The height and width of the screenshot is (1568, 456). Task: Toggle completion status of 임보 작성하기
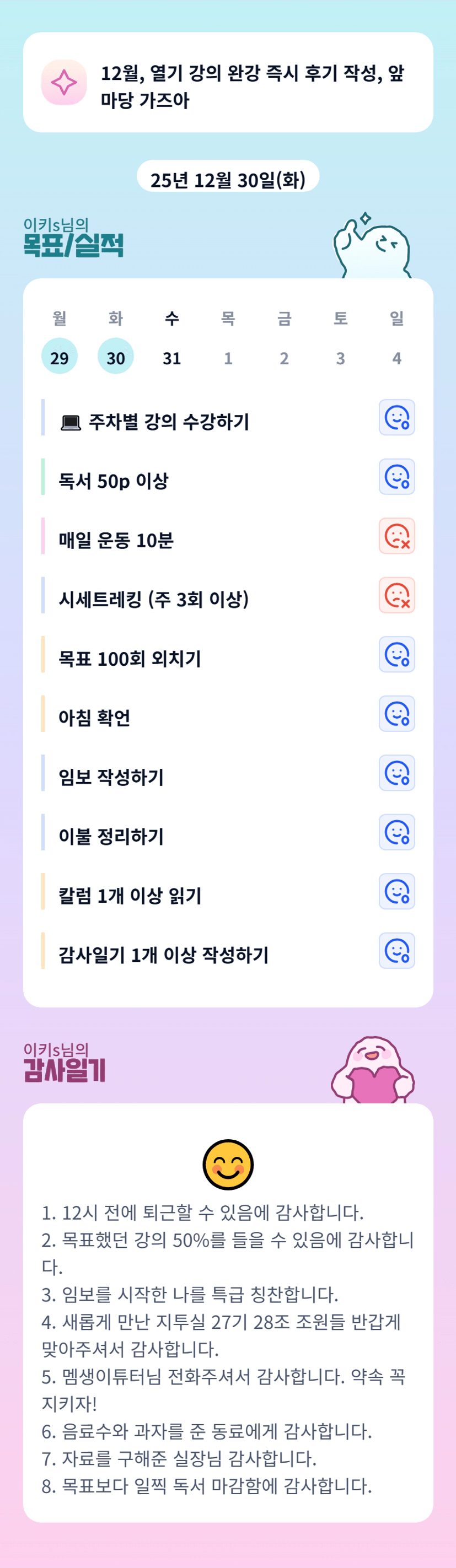tap(396, 773)
